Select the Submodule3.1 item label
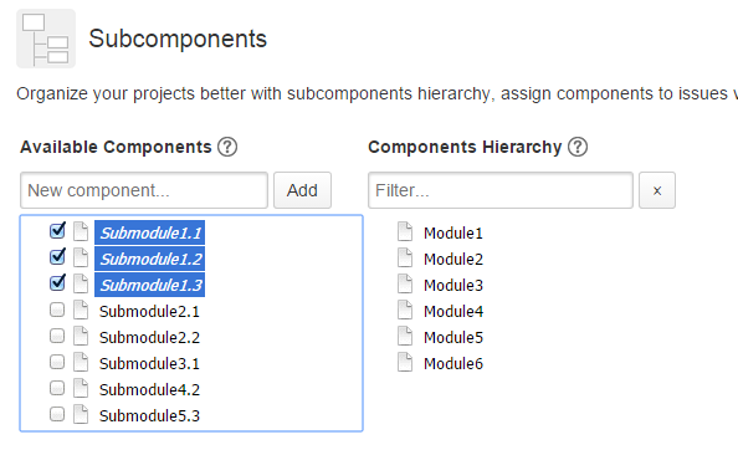This screenshot has height=450, width=738. point(149,364)
